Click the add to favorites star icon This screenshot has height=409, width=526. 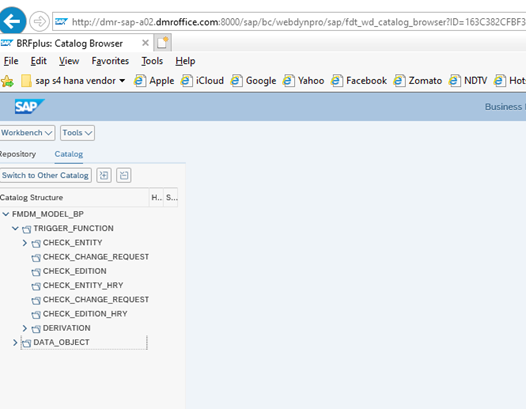pos(7,81)
